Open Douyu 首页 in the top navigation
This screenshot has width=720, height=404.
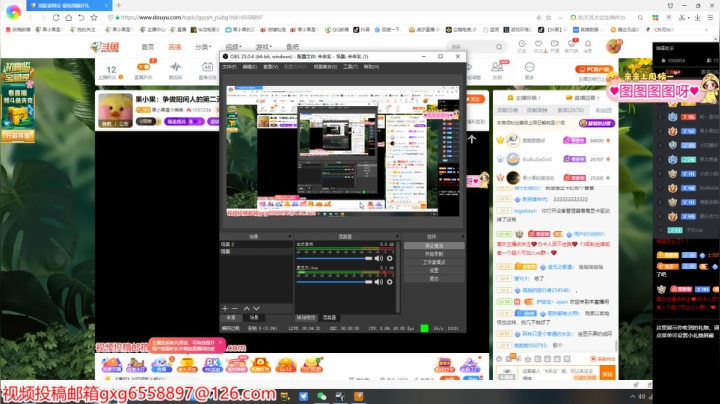147,47
